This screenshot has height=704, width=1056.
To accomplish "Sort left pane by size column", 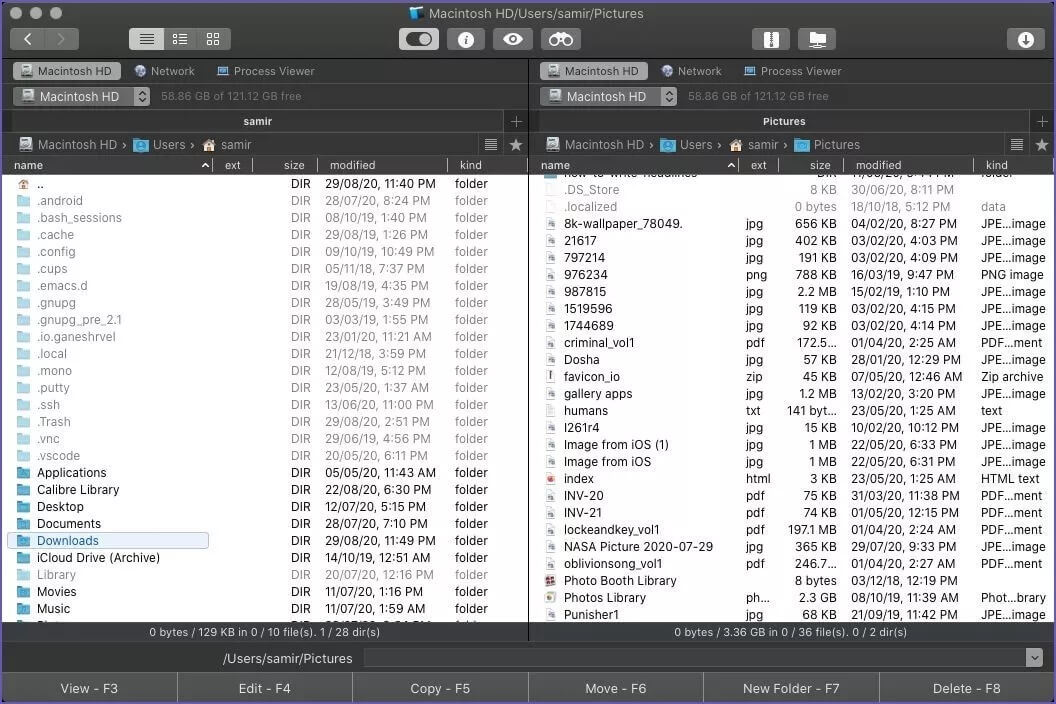I will point(286,165).
